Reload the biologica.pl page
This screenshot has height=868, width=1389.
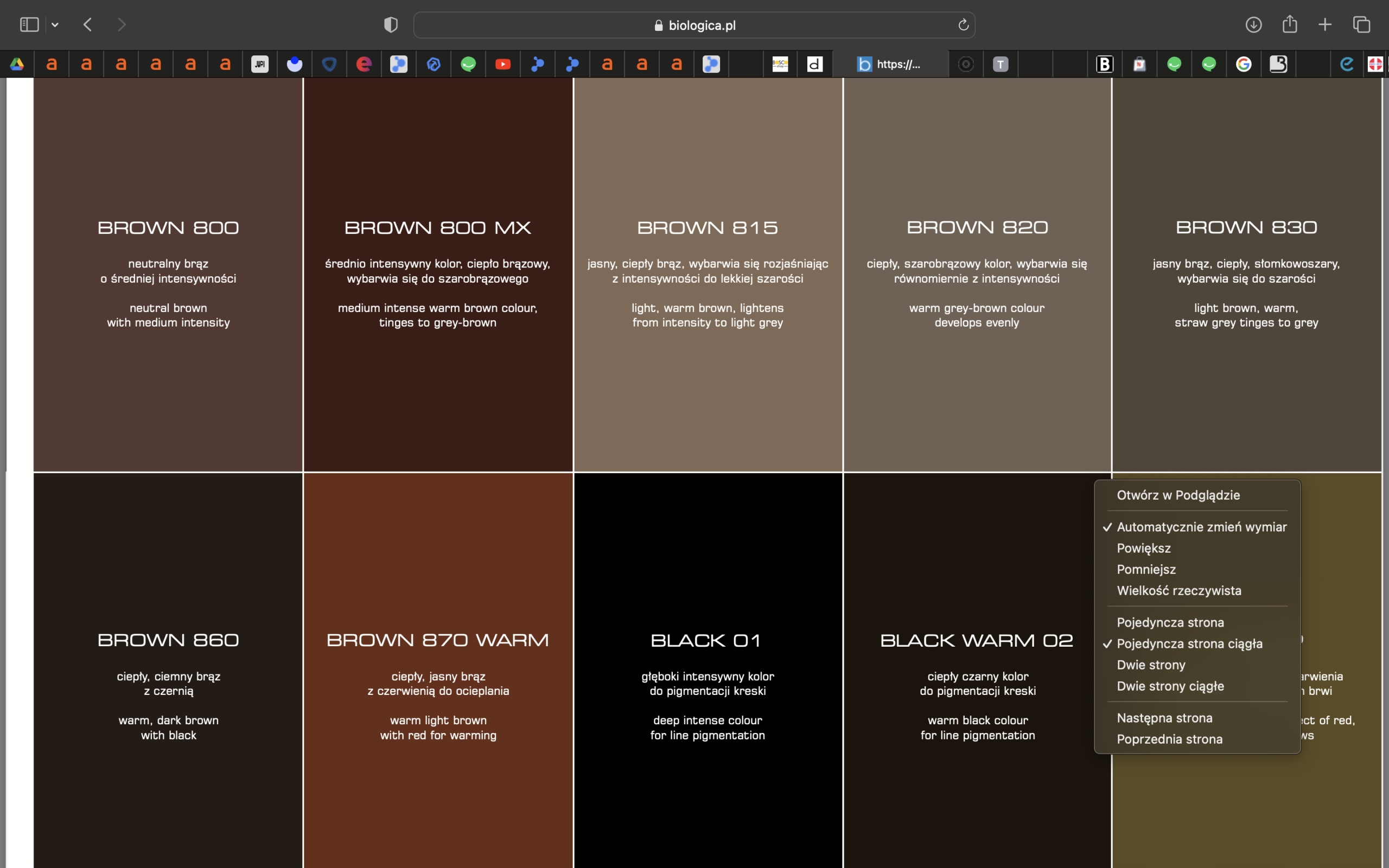[x=963, y=25]
